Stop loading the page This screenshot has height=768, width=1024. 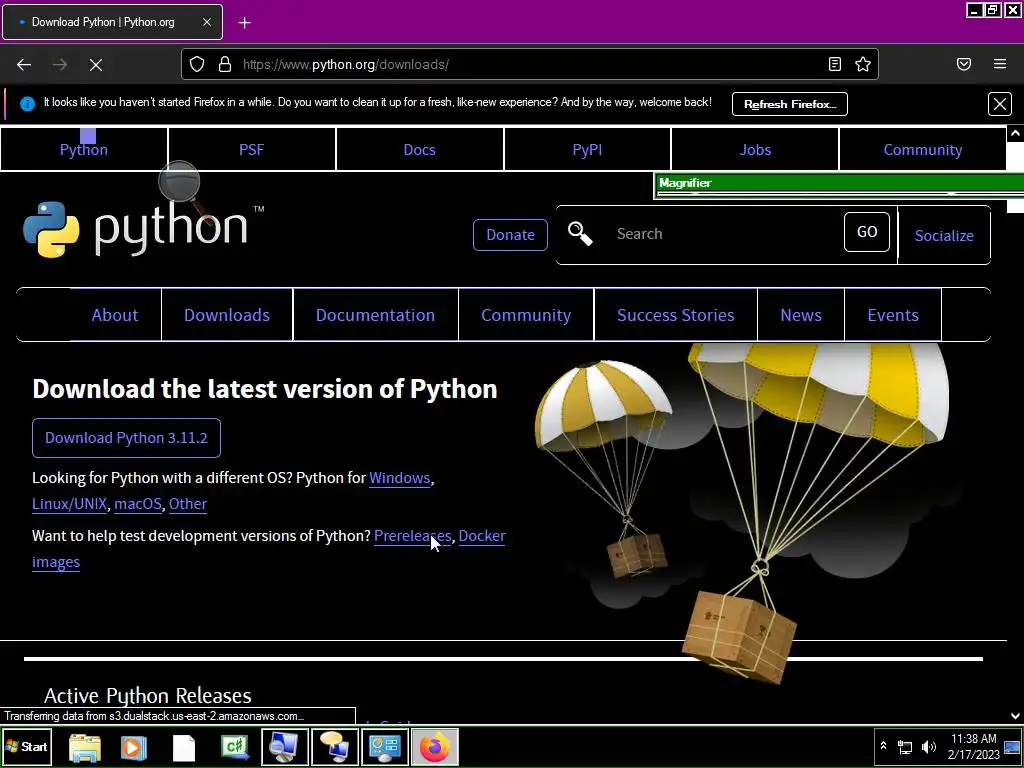96,65
